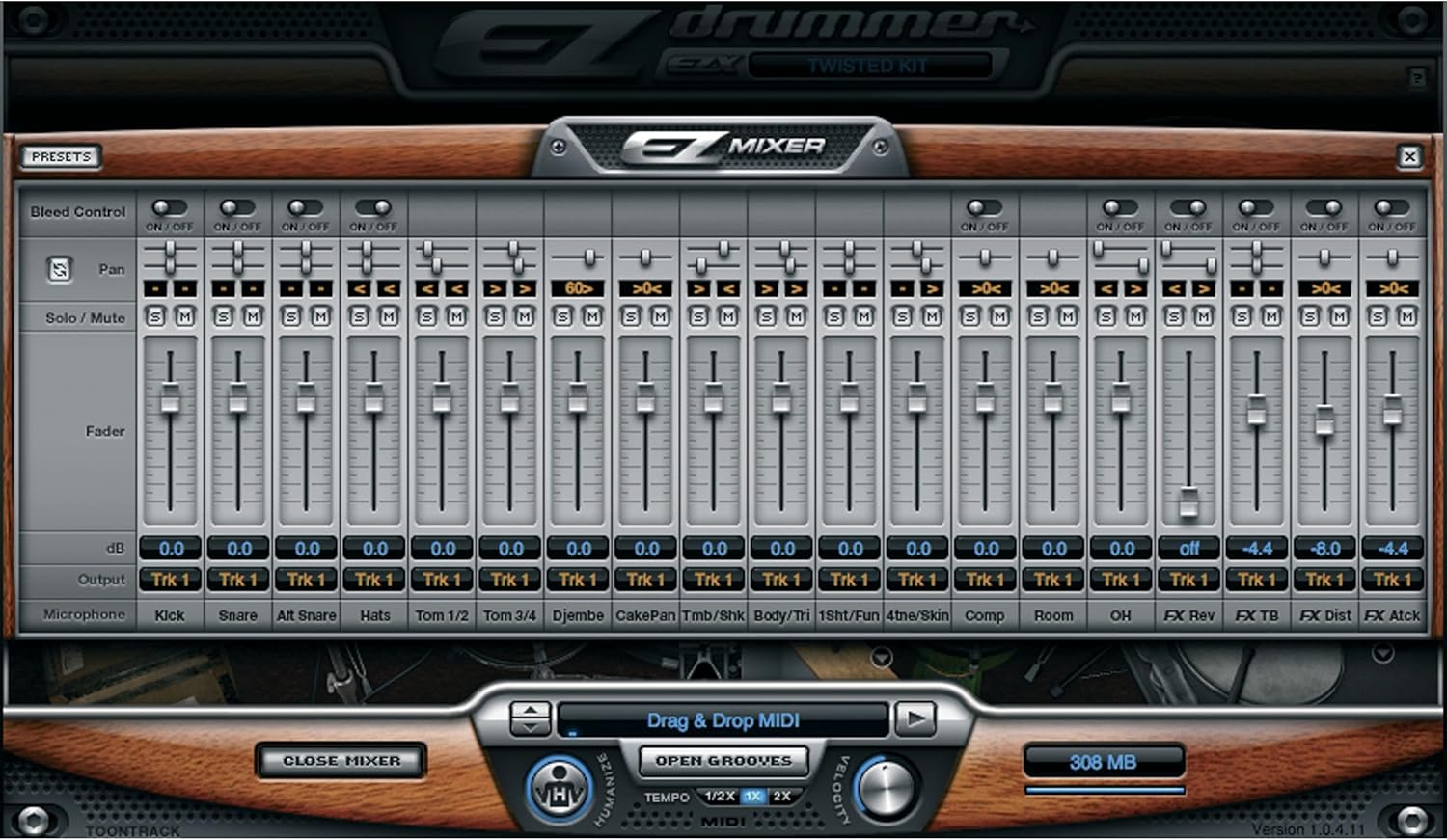Set tempo to 1X
1447x840 pixels.
pyautogui.click(x=753, y=797)
